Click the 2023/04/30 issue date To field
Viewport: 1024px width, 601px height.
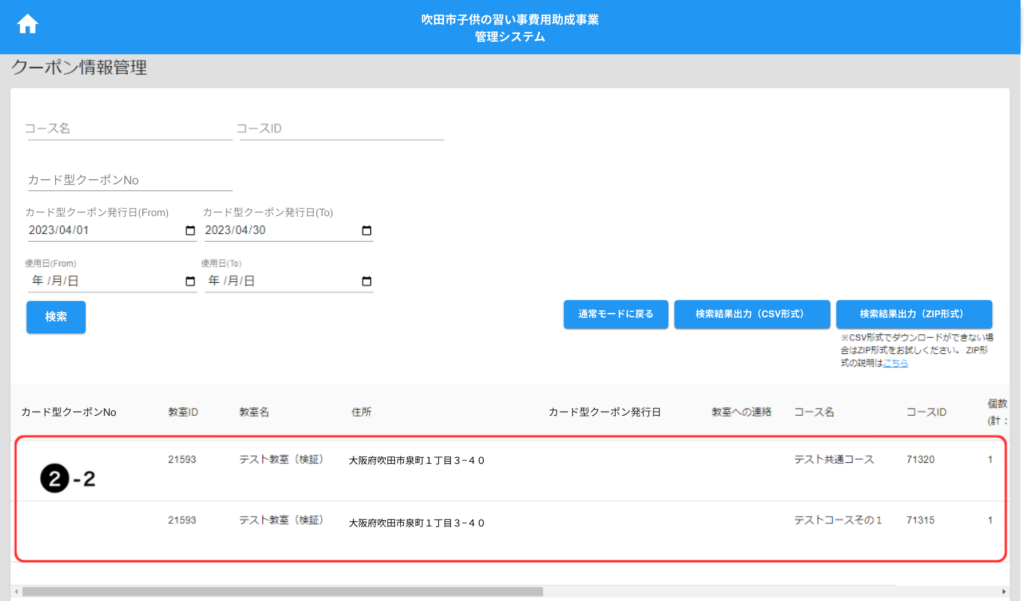[278, 231]
